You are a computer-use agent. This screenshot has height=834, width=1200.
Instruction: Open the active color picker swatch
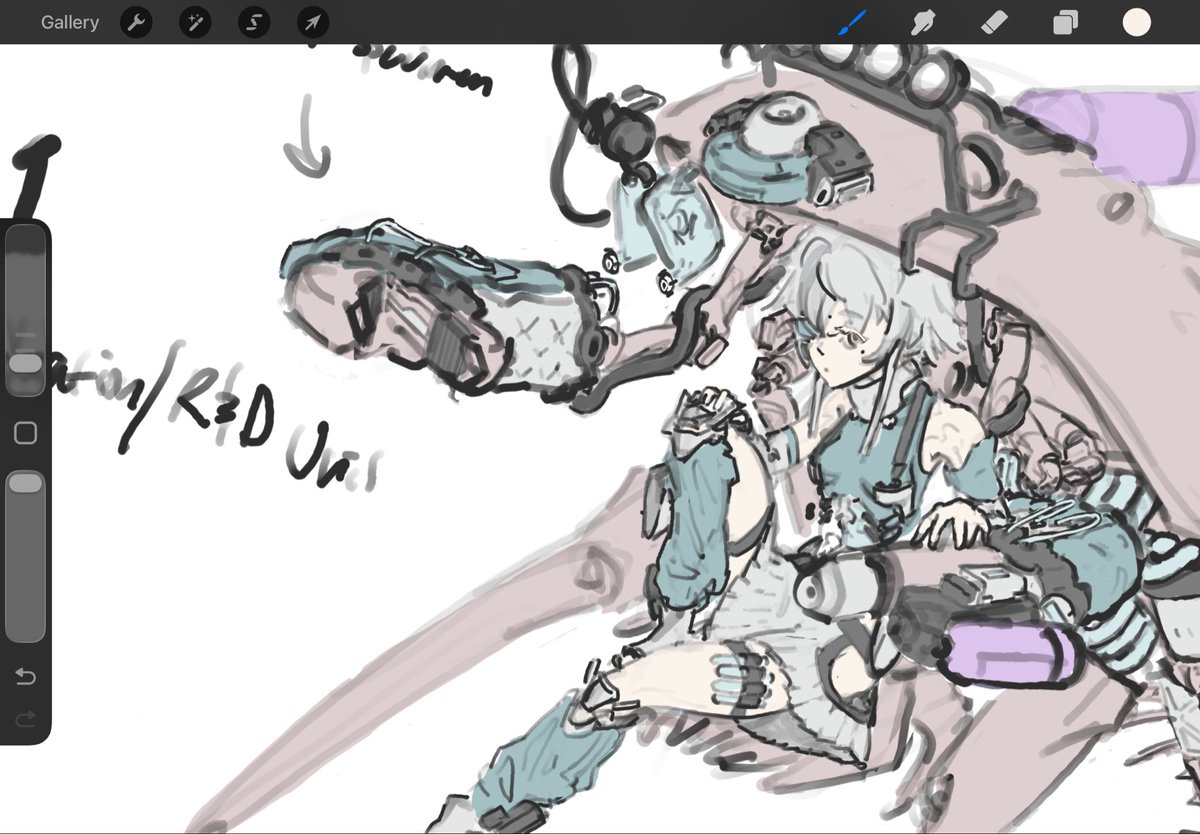click(x=1137, y=22)
